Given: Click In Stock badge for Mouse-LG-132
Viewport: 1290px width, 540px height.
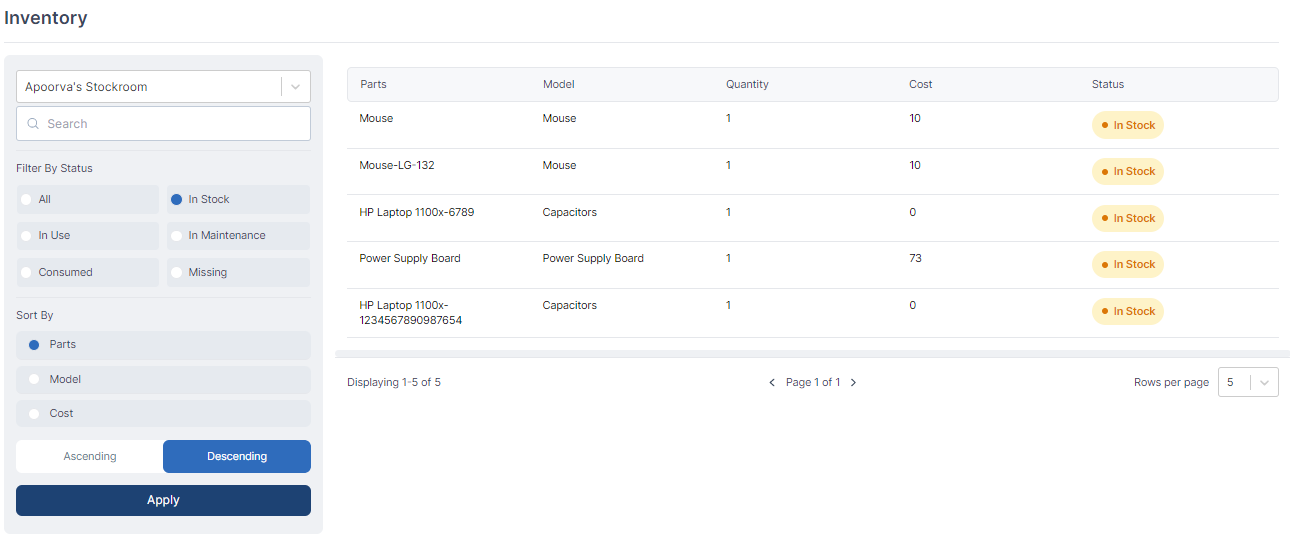Looking at the screenshot, I should [x=1128, y=172].
